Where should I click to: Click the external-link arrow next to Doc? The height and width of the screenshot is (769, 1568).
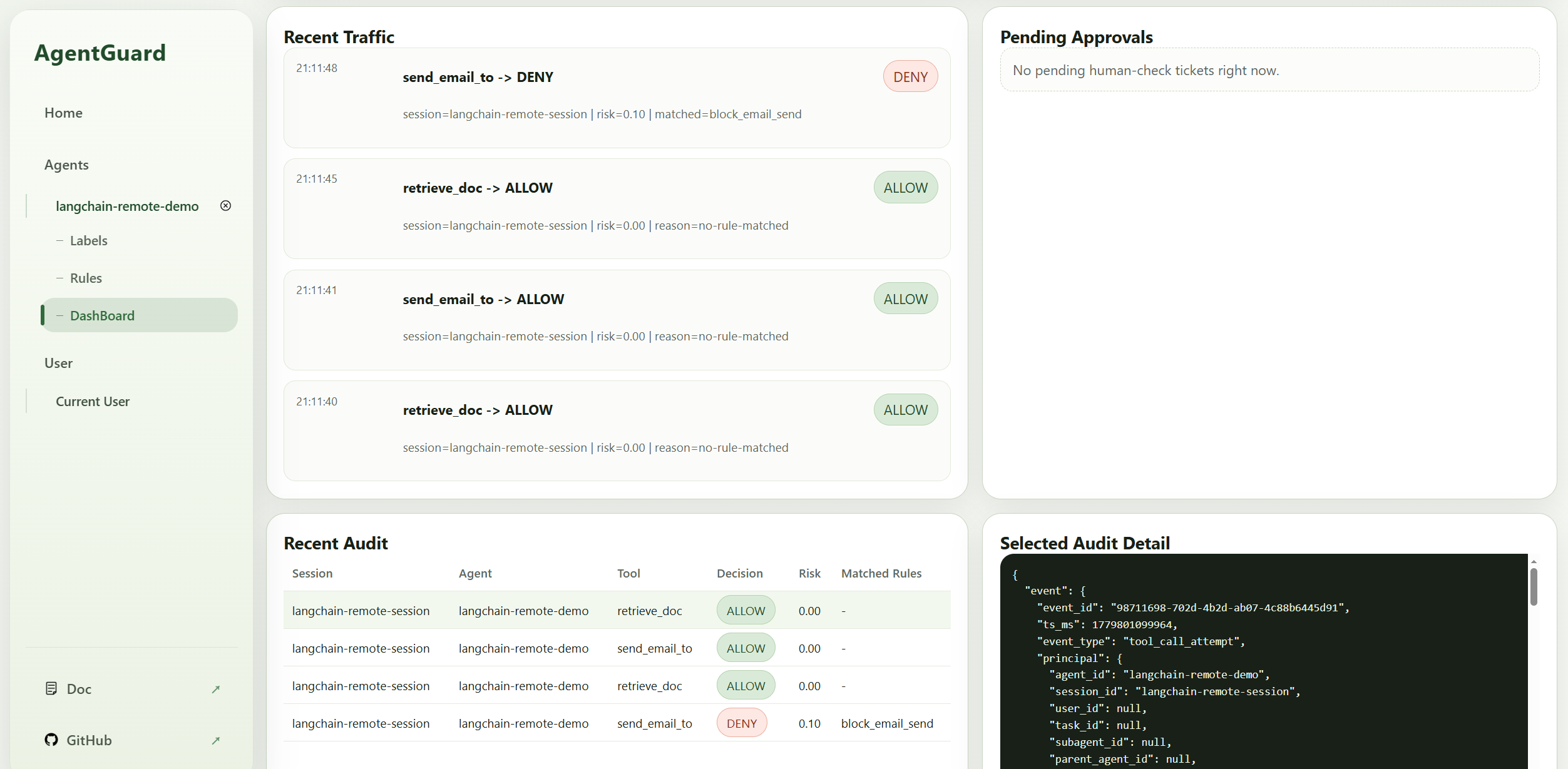tap(215, 689)
